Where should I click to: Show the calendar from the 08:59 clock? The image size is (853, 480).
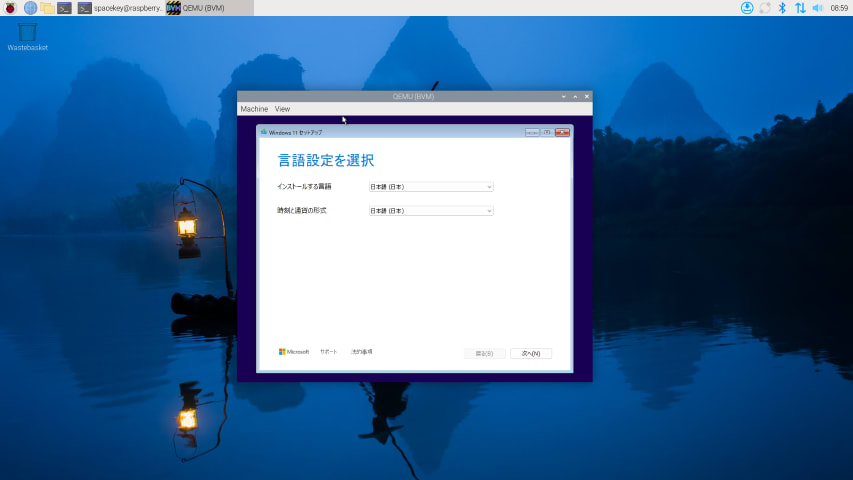[839, 8]
